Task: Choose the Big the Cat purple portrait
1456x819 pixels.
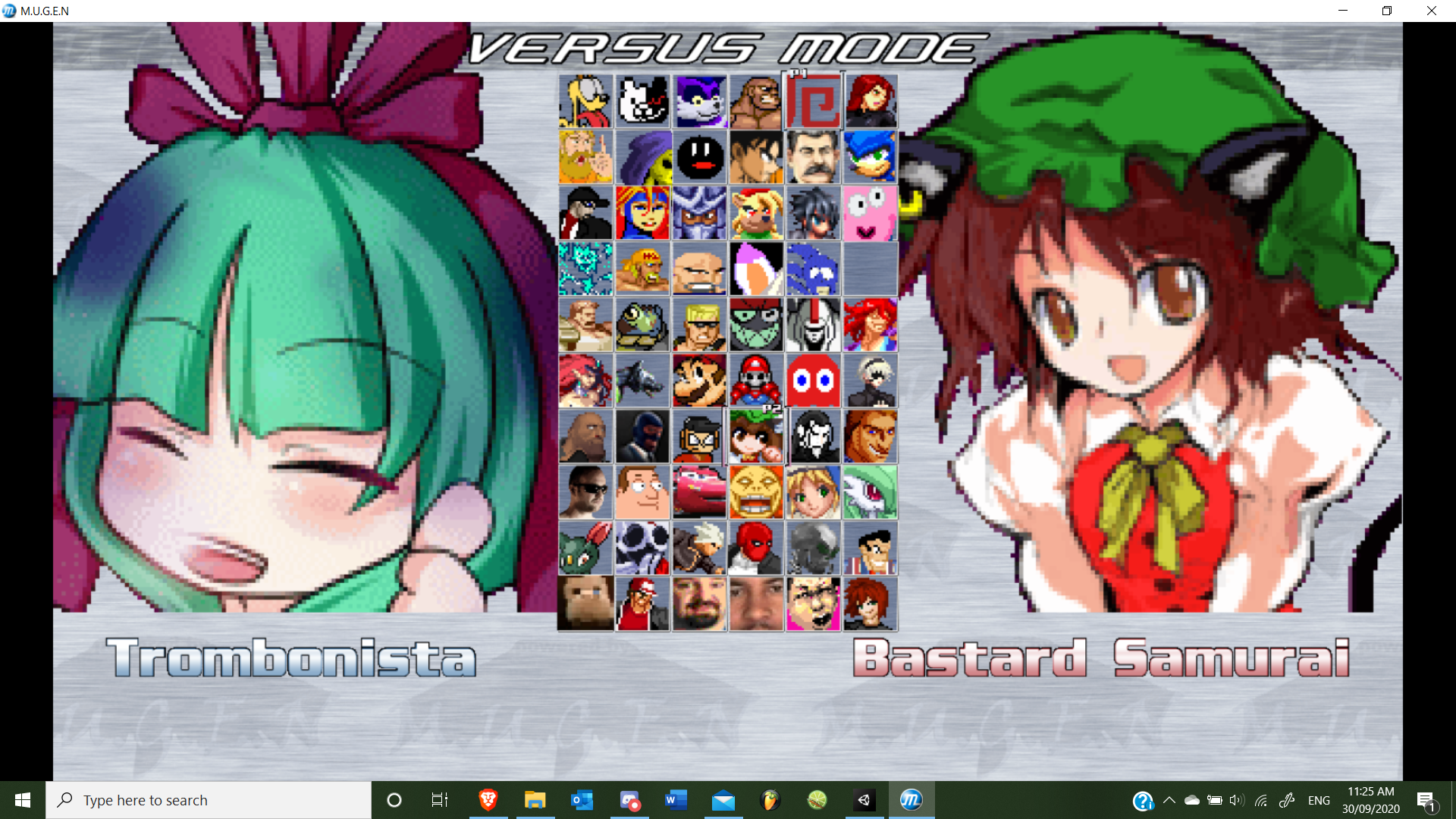Action: click(699, 101)
